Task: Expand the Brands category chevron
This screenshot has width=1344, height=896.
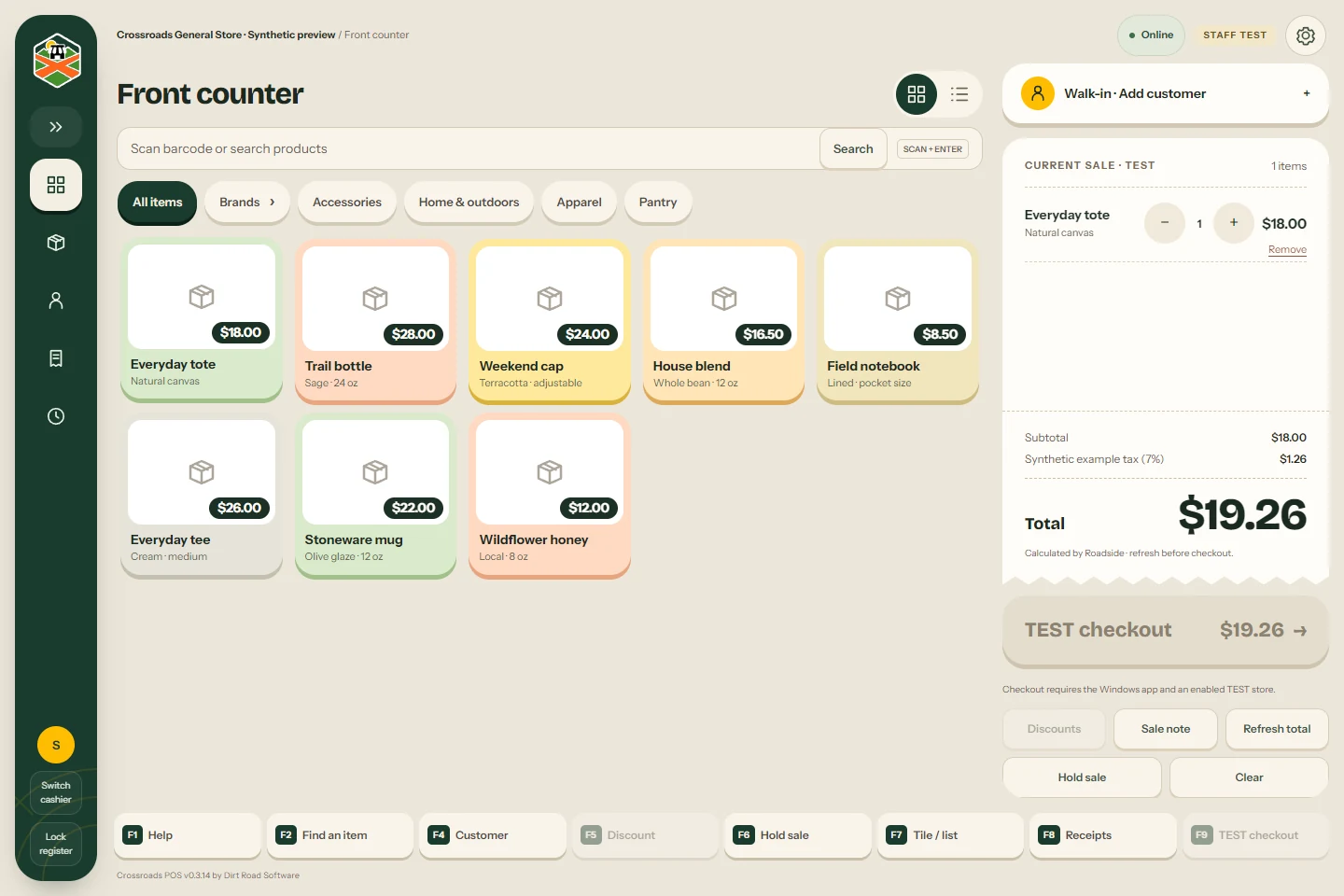Action: click(x=272, y=202)
